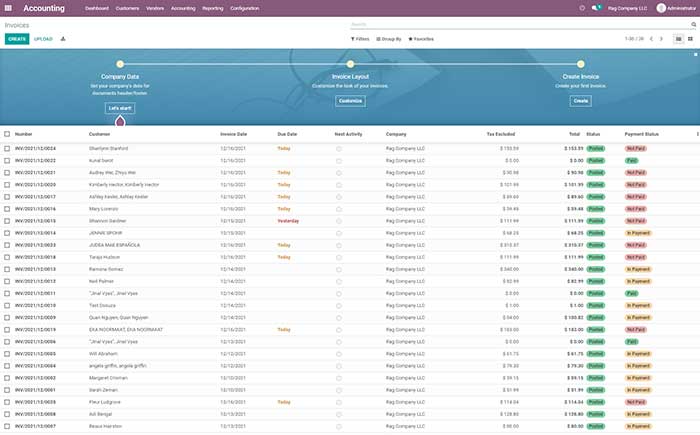Open the Vendors menu
700x435 pixels.
155,8
